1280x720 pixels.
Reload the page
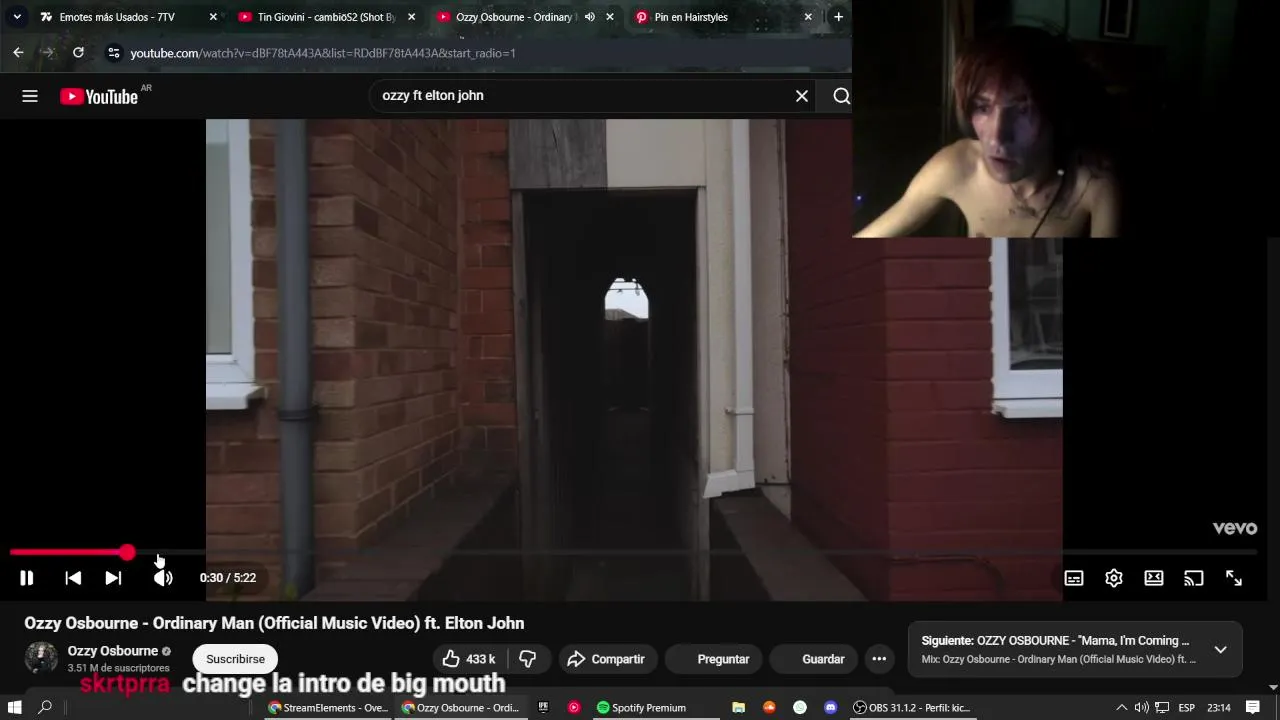point(78,52)
